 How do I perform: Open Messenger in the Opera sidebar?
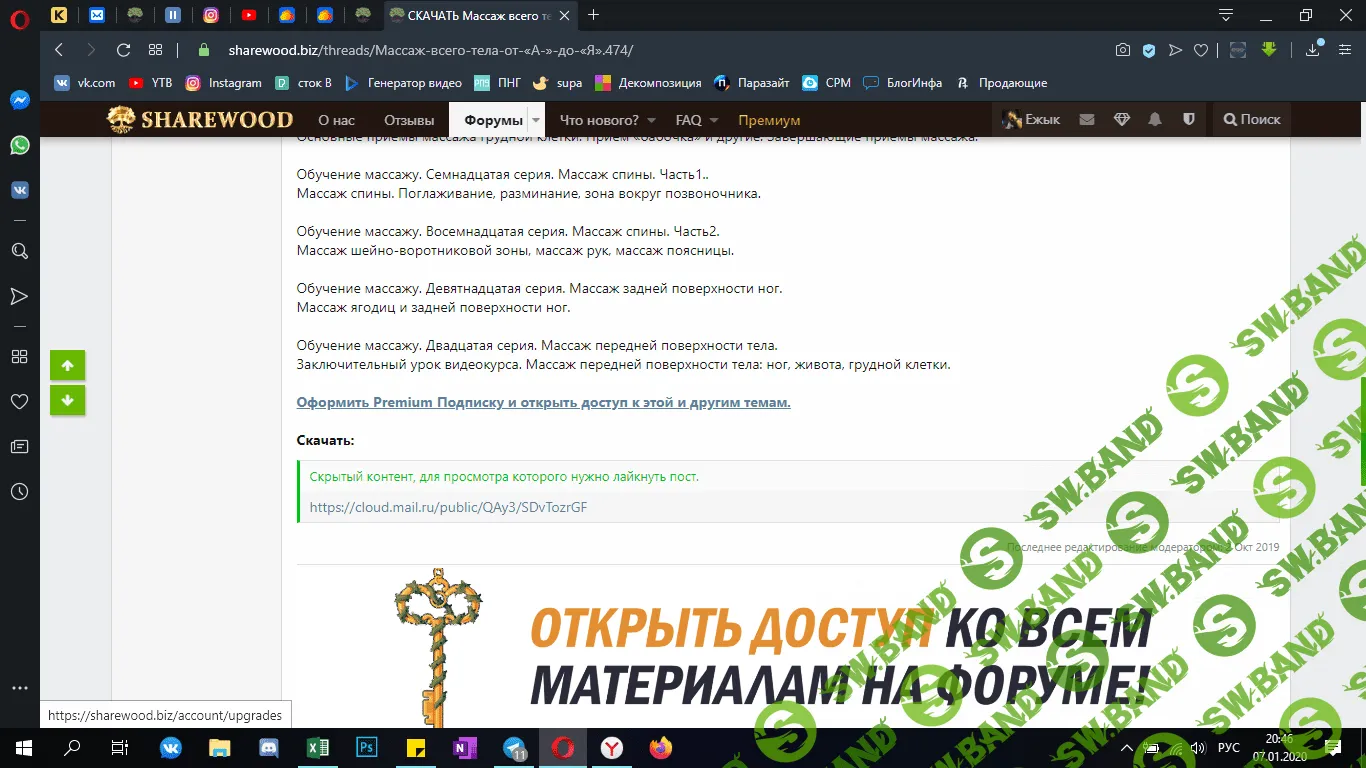19,100
